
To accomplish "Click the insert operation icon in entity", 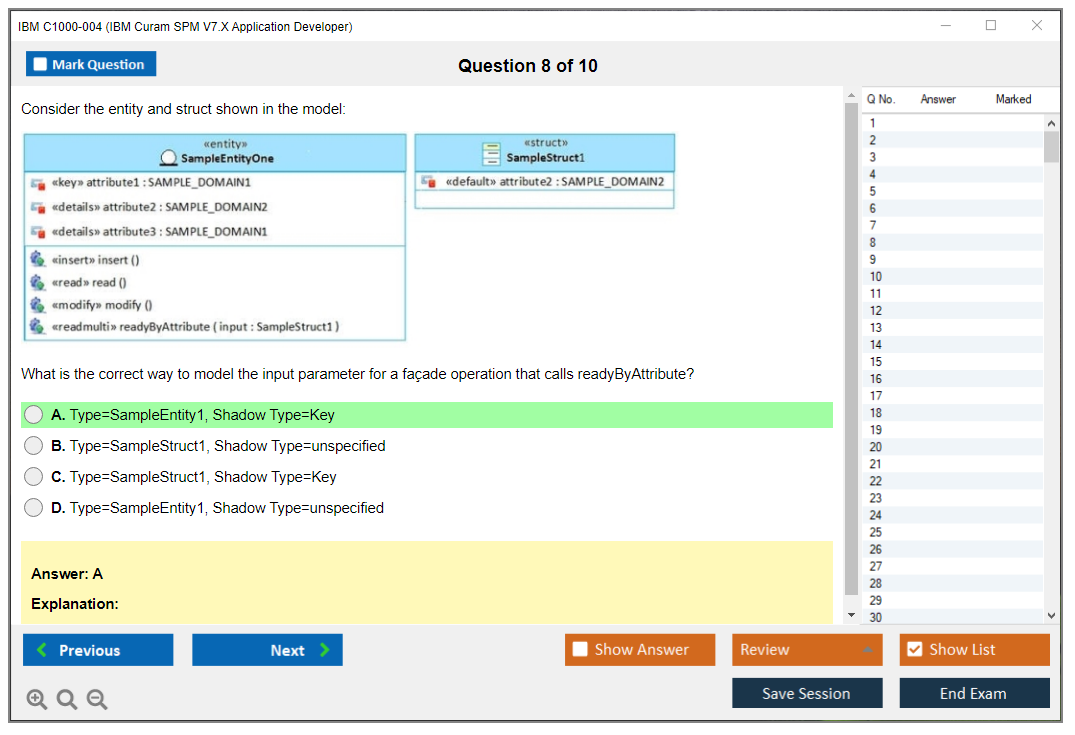I will pyautogui.click(x=38, y=260).
